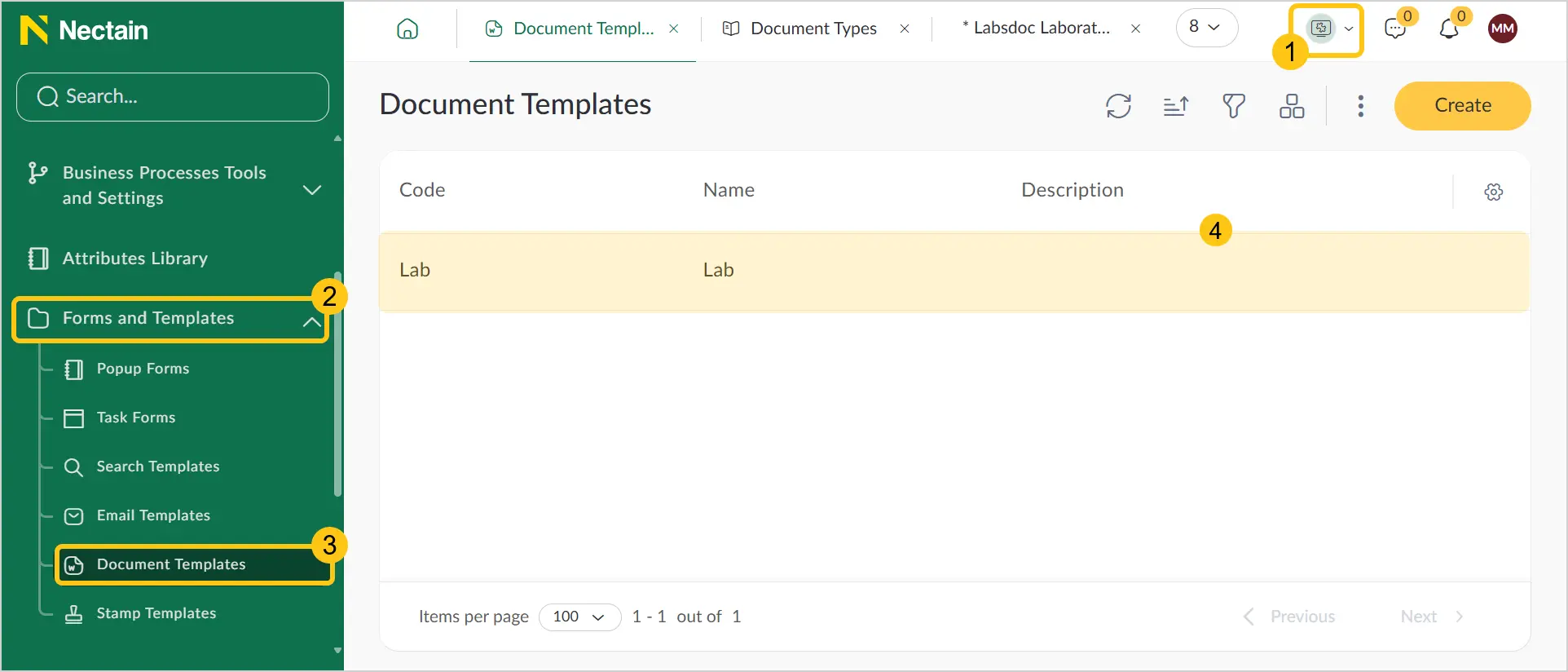This screenshot has height=672, width=1568.
Task: Click the sidebar Search field
Action: [173, 97]
